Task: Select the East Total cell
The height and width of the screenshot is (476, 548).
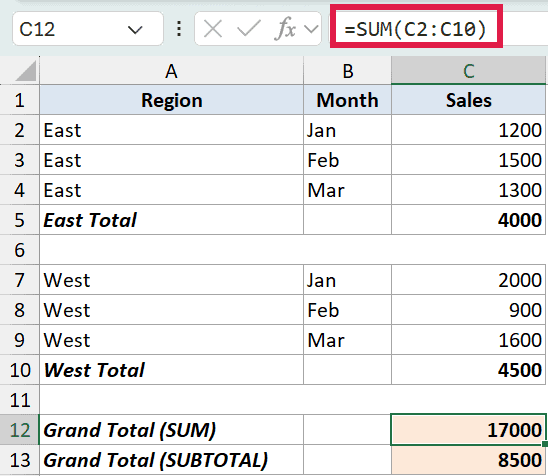Action: click(x=172, y=220)
